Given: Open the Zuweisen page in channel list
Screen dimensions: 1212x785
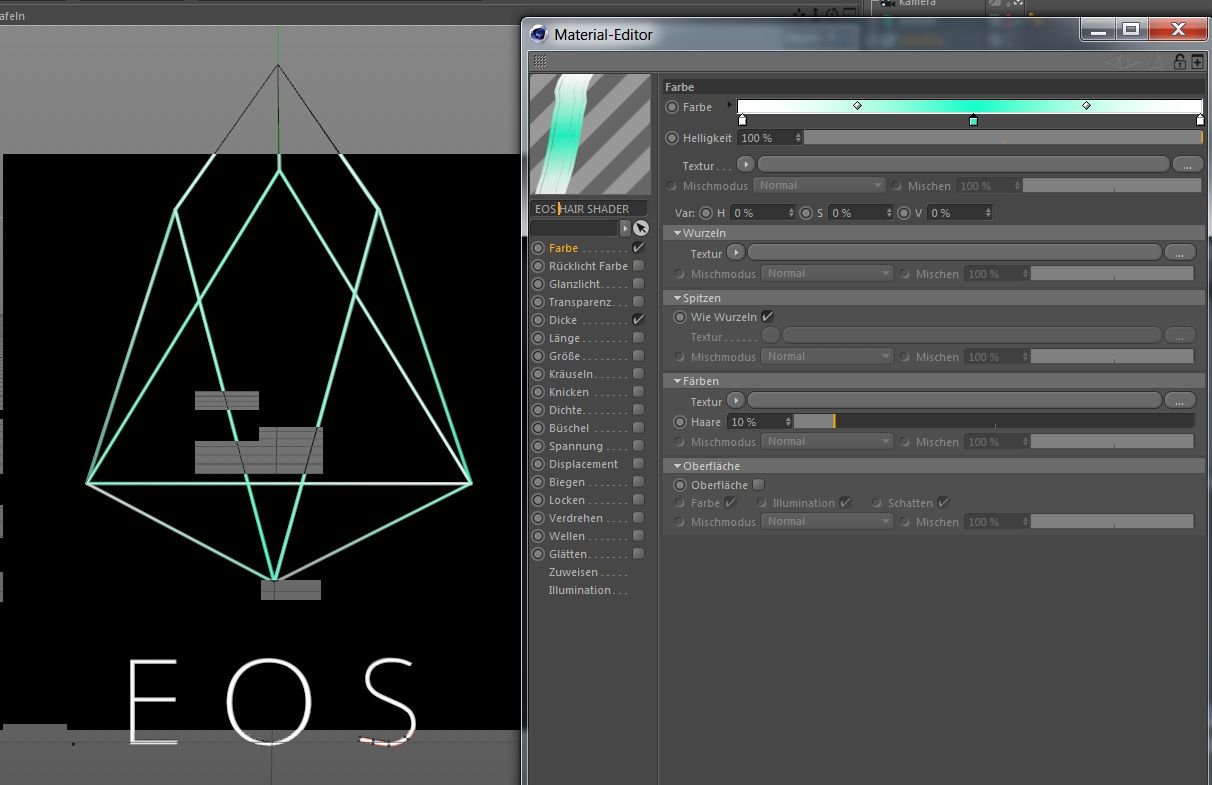Looking at the screenshot, I should click(x=573, y=572).
